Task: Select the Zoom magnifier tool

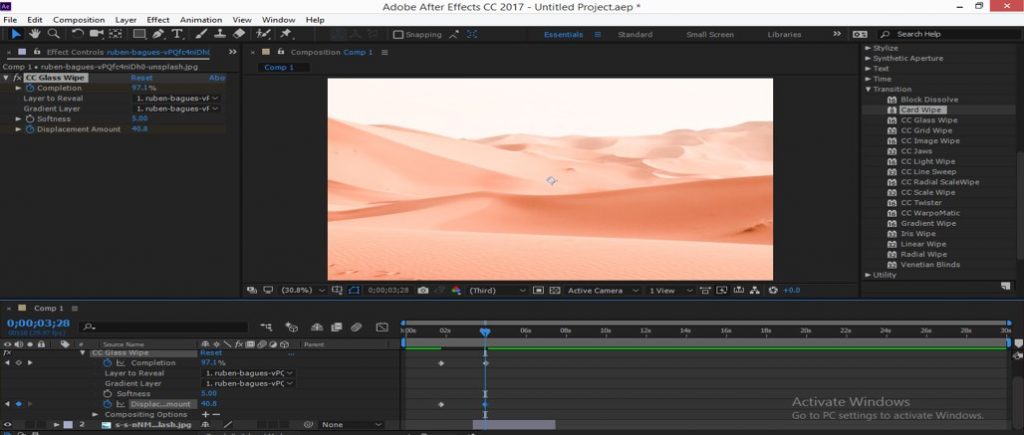Action: pos(54,34)
